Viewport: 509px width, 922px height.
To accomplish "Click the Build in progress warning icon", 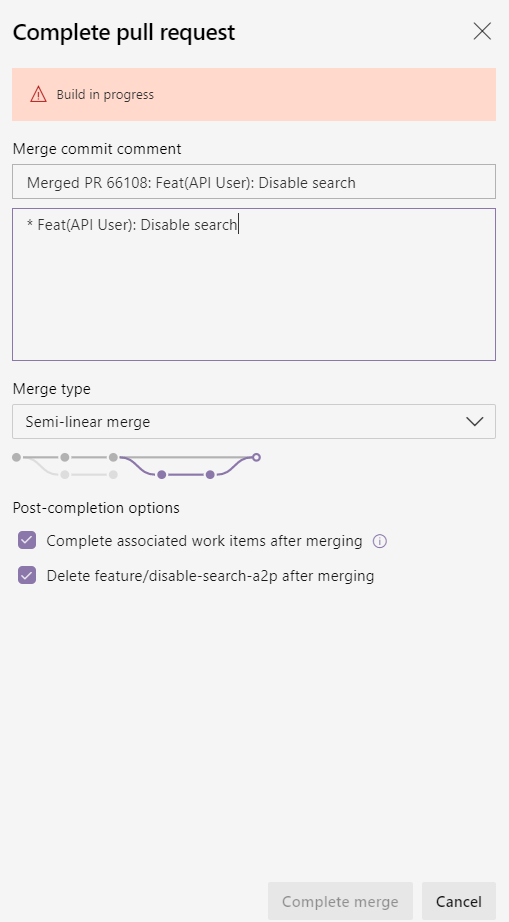I will [38, 94].
